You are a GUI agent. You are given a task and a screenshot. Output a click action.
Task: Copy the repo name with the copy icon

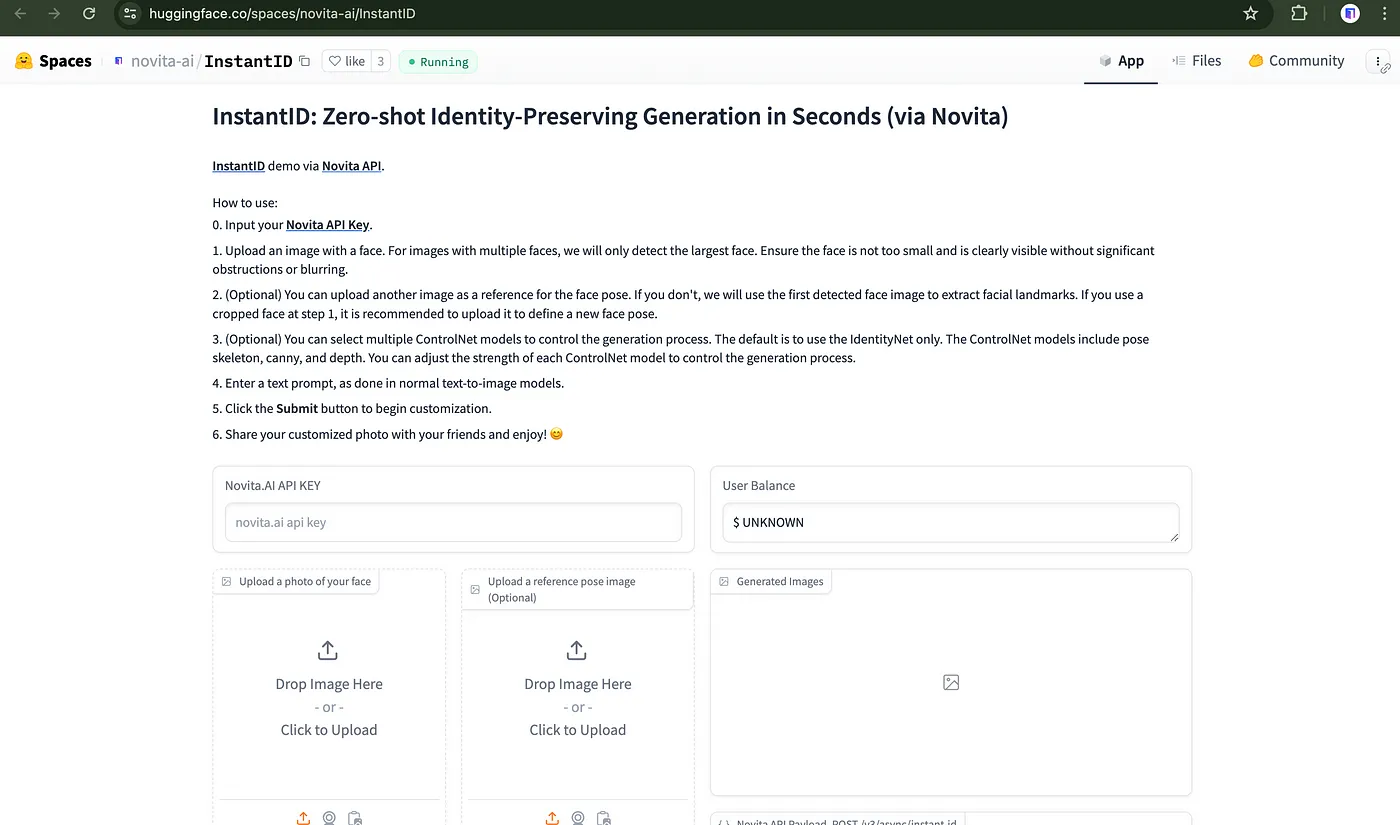pos(305,61)
